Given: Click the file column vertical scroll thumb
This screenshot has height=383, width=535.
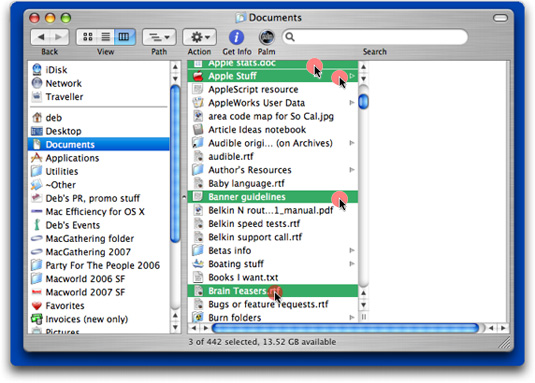Looking at the screenshot, I should (x=363, y=101).
